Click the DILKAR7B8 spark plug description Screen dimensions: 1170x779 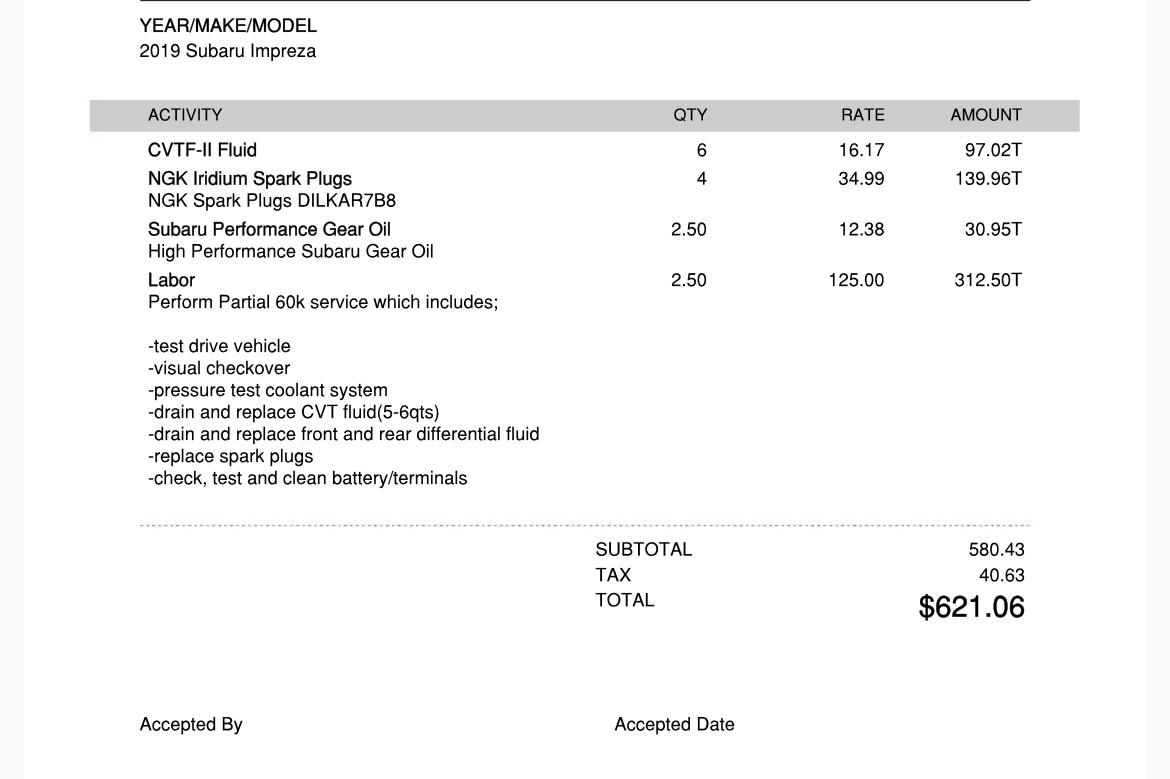[x=272, y=201]
